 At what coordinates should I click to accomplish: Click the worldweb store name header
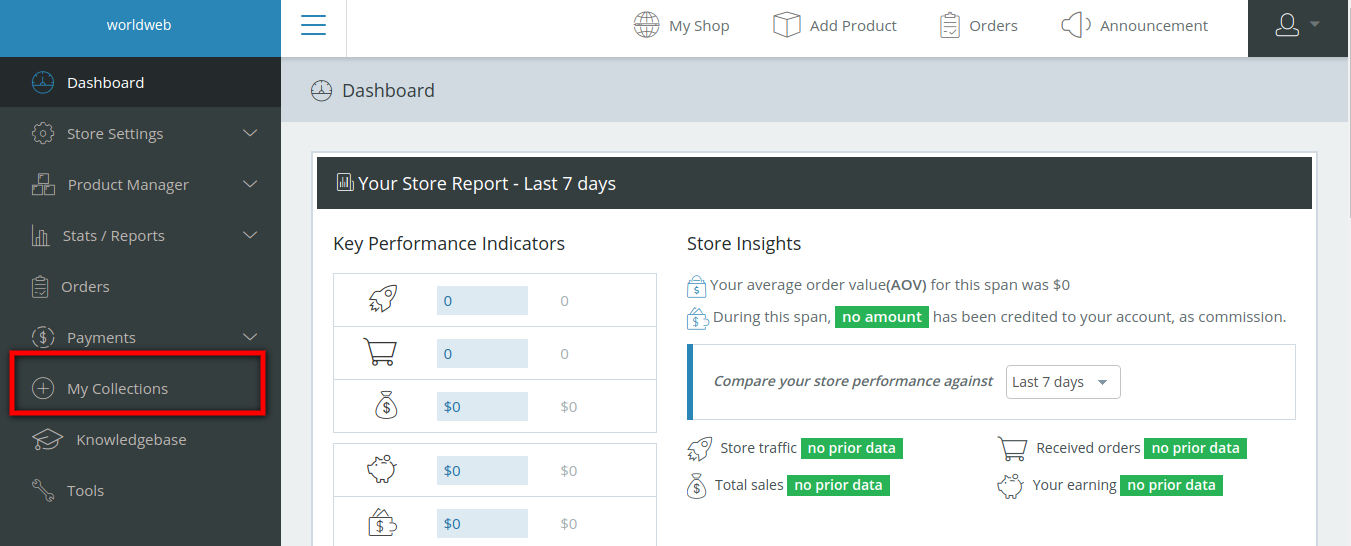[x=139, y=26]
